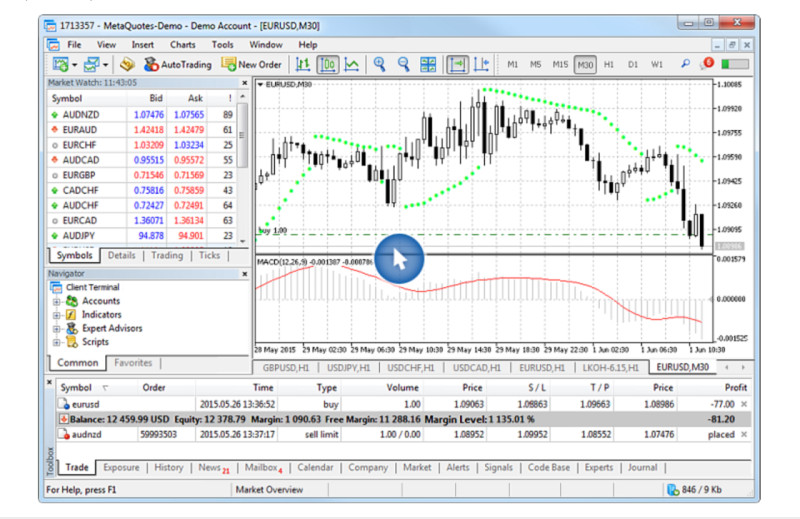This screenshot has height=519, width=800.
Task: Open dropdown arrow next to New Chart icon
Action: pyautogui.click(x=74, y=65)
